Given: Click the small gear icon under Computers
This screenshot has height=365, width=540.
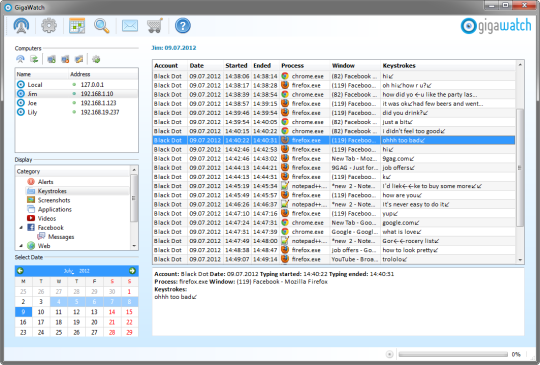Looking at the screenshot, I should (x=96, y=59).
